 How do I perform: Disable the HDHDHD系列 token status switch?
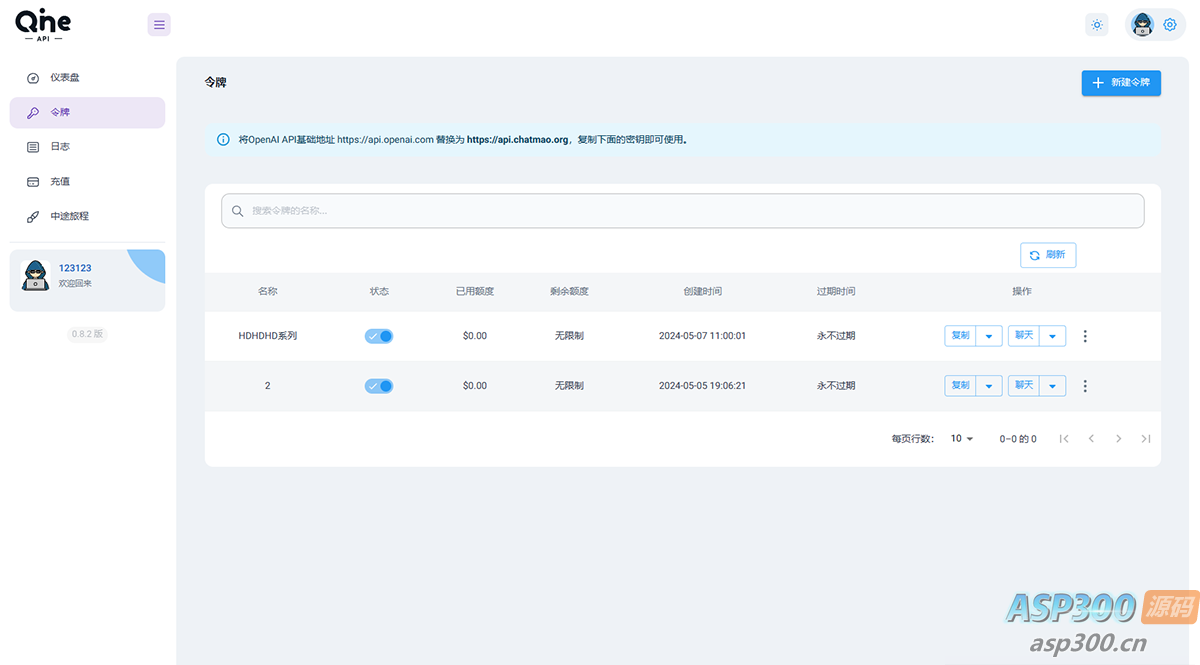pyautogui.click(x=379, y=336)
